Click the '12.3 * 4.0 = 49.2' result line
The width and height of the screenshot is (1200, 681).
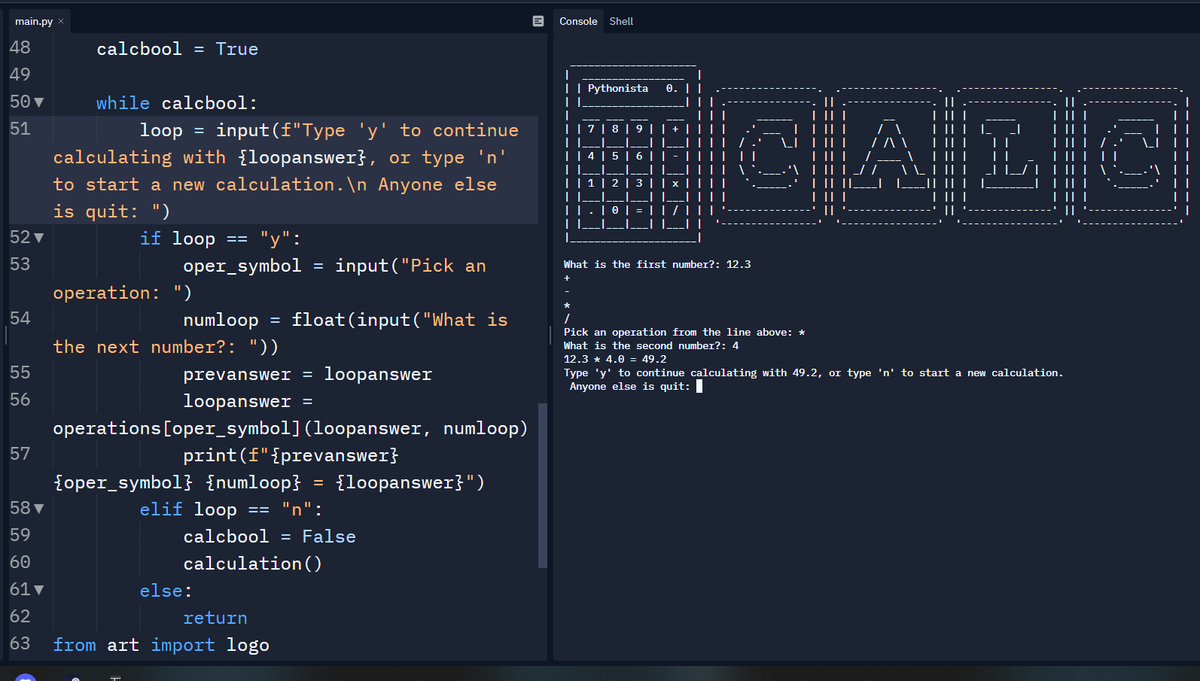click(x=615, y=359)
